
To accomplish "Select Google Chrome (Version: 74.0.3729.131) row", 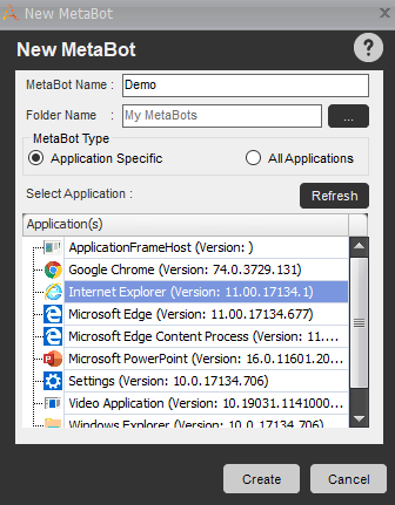I will 206,270.
